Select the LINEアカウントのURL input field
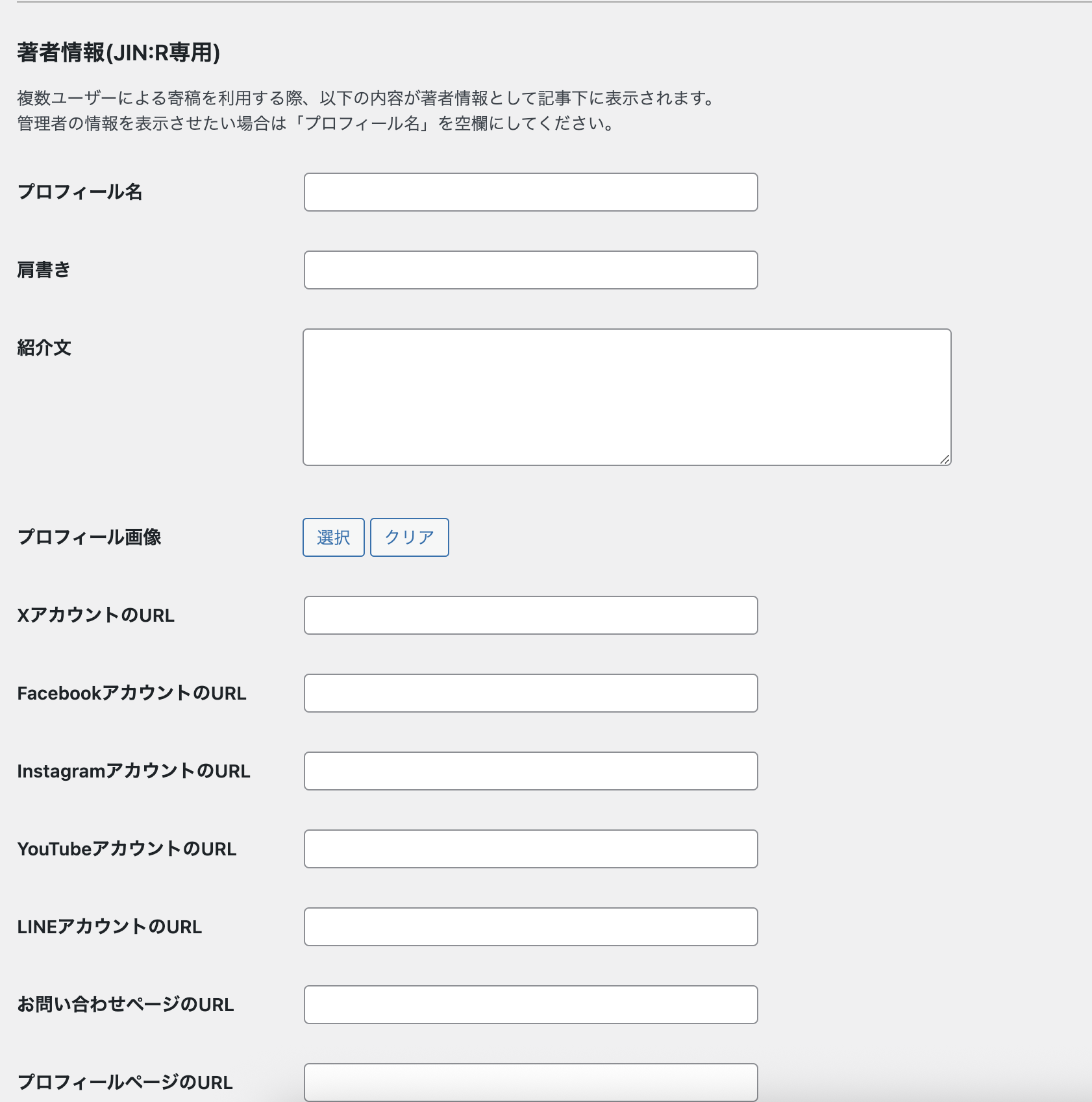Screen dimensions: 1092x1102 pyautogui.click(x=530, y=927)
